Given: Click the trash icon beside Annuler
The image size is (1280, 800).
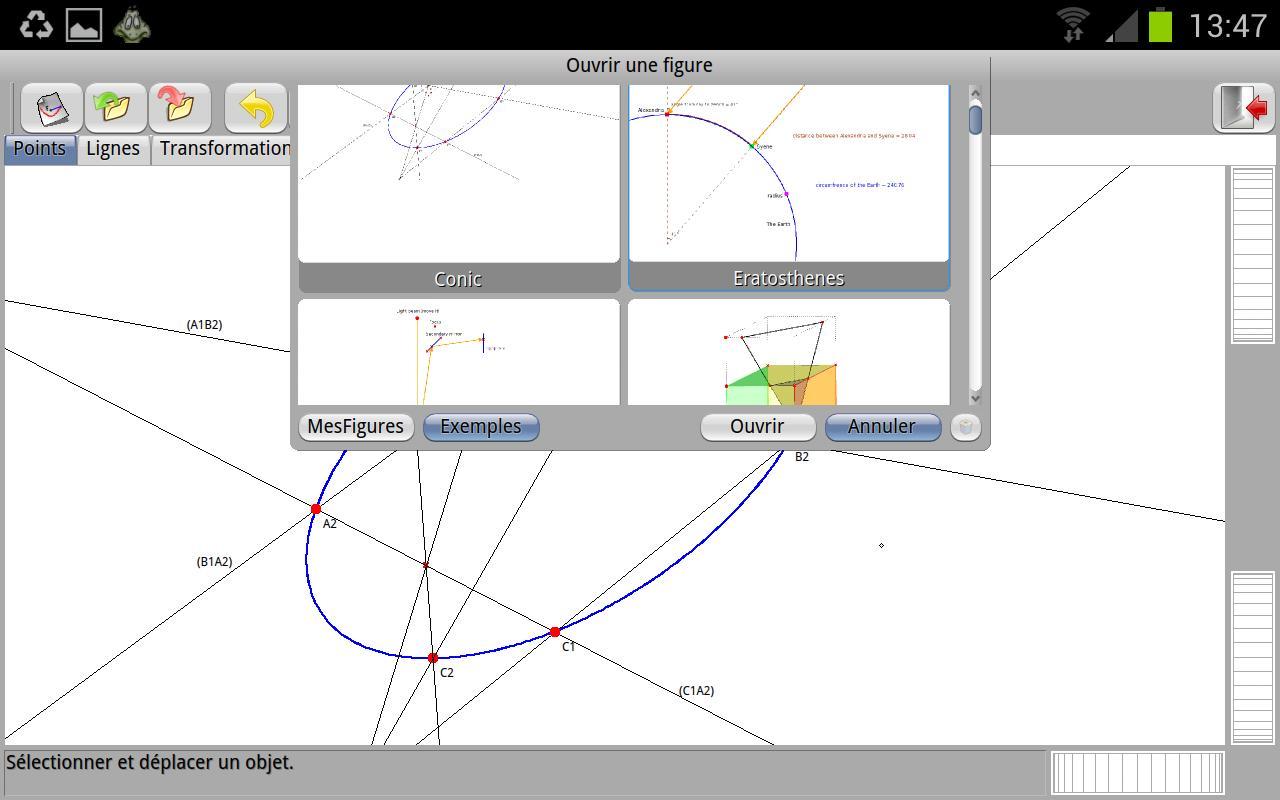Looking at the screenshot, I should tap(965, 427).
